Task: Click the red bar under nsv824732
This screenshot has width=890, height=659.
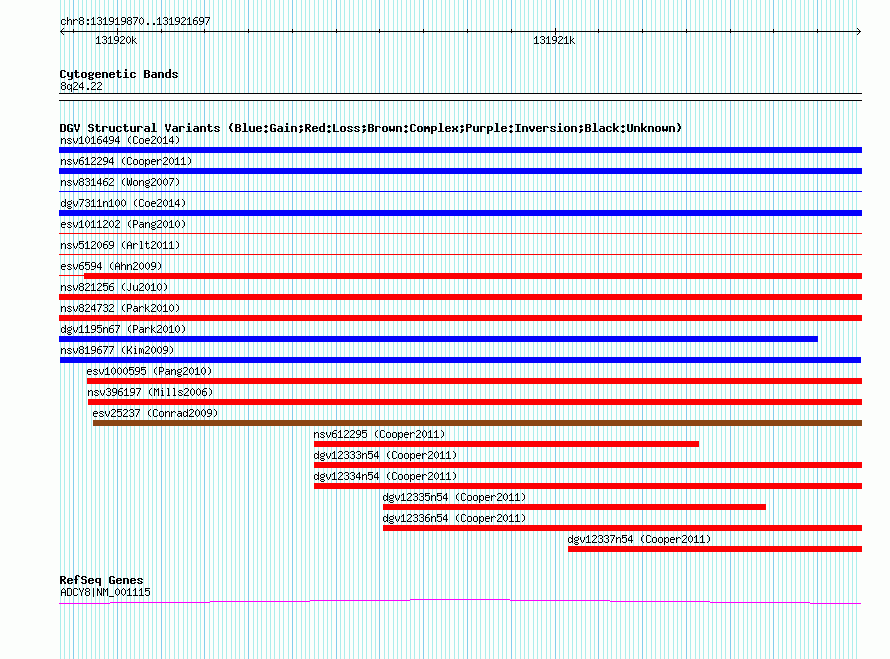Action: [460, 318]
